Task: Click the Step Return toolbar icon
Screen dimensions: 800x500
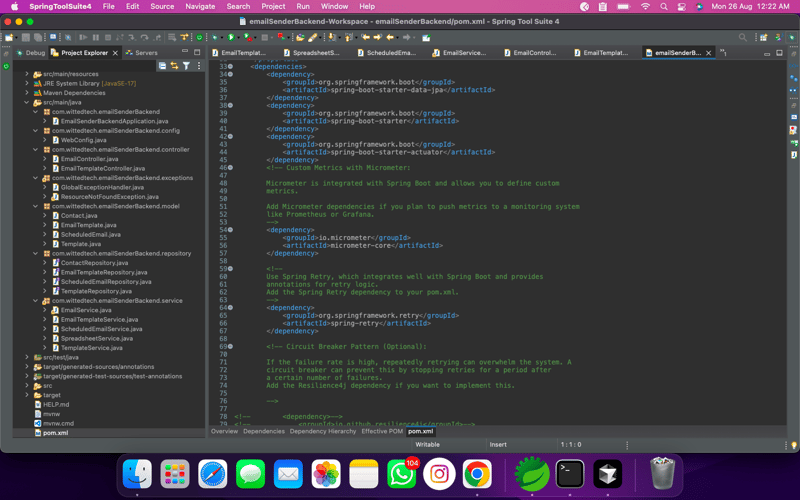Action: coord(158,37)
